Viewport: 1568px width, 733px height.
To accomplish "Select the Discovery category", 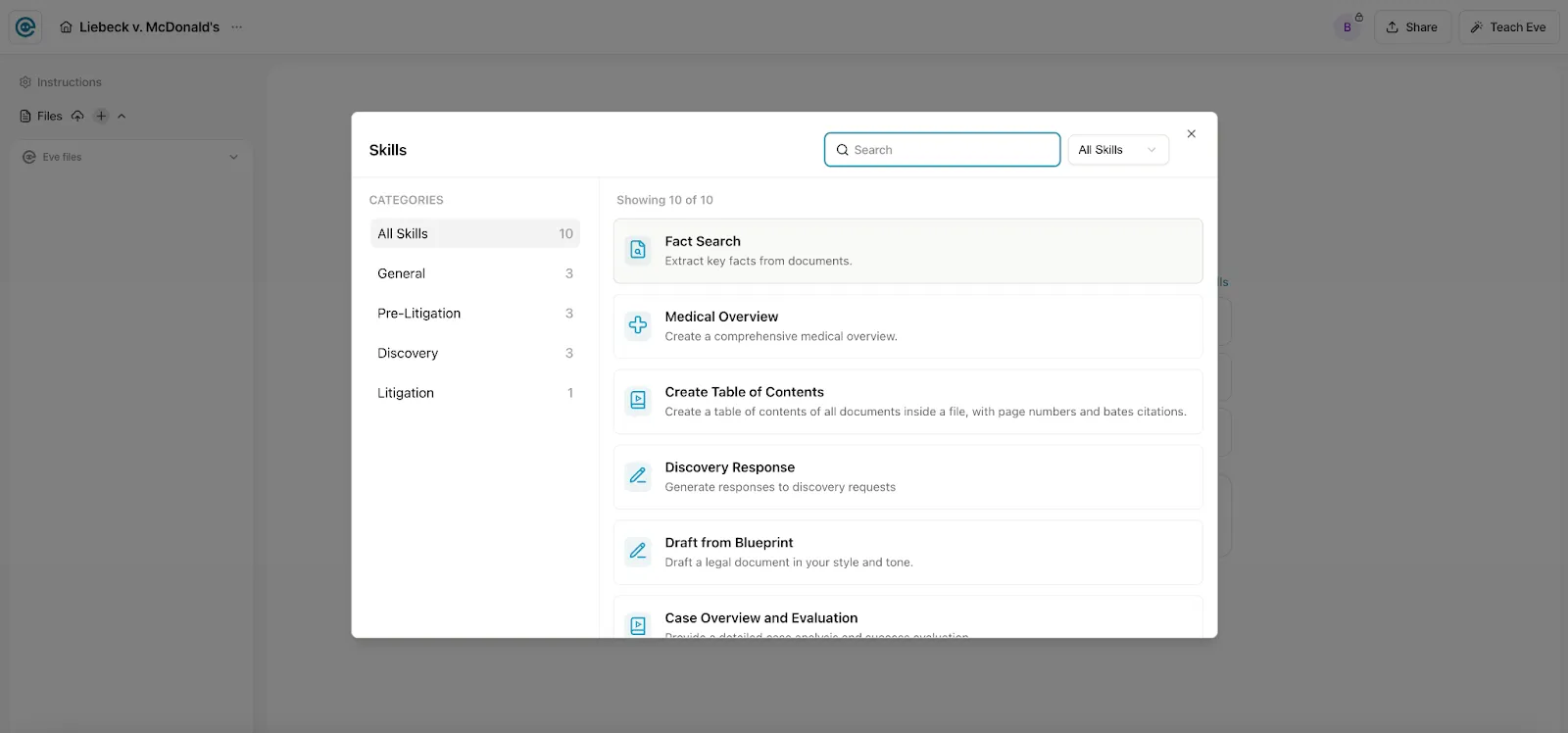I will [x=475, y=353].
